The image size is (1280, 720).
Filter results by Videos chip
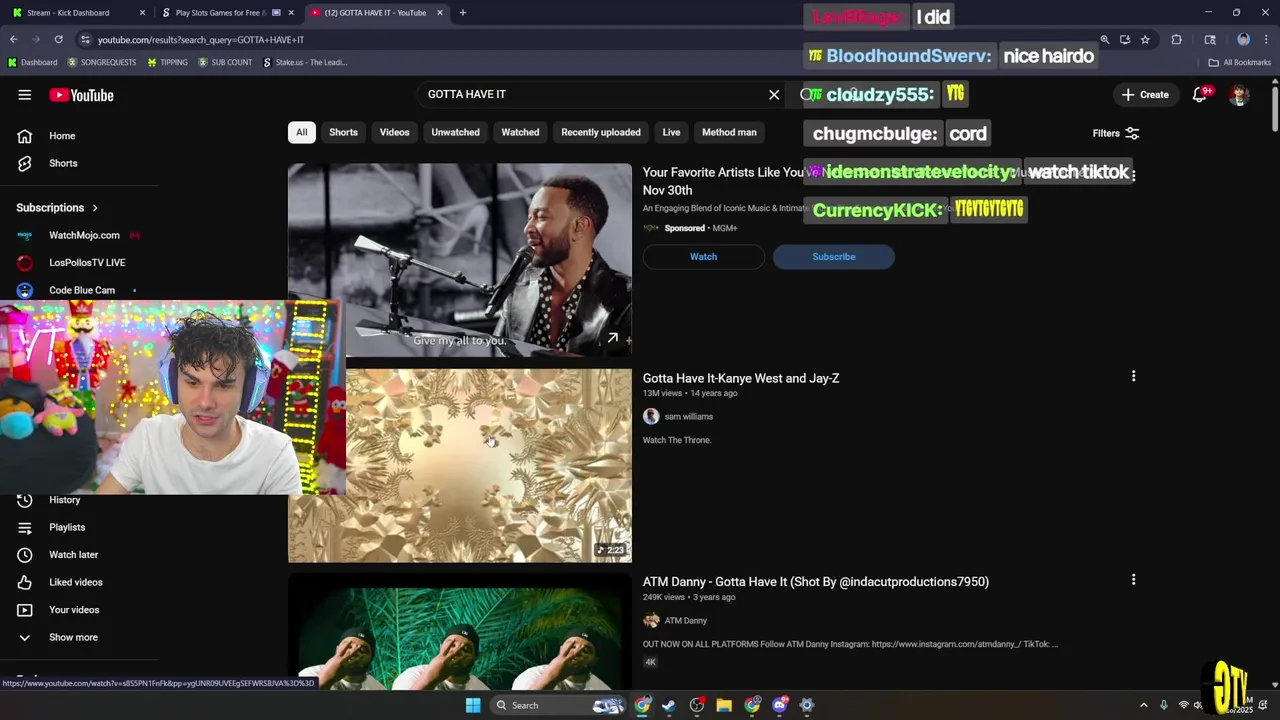coord(394,132)
